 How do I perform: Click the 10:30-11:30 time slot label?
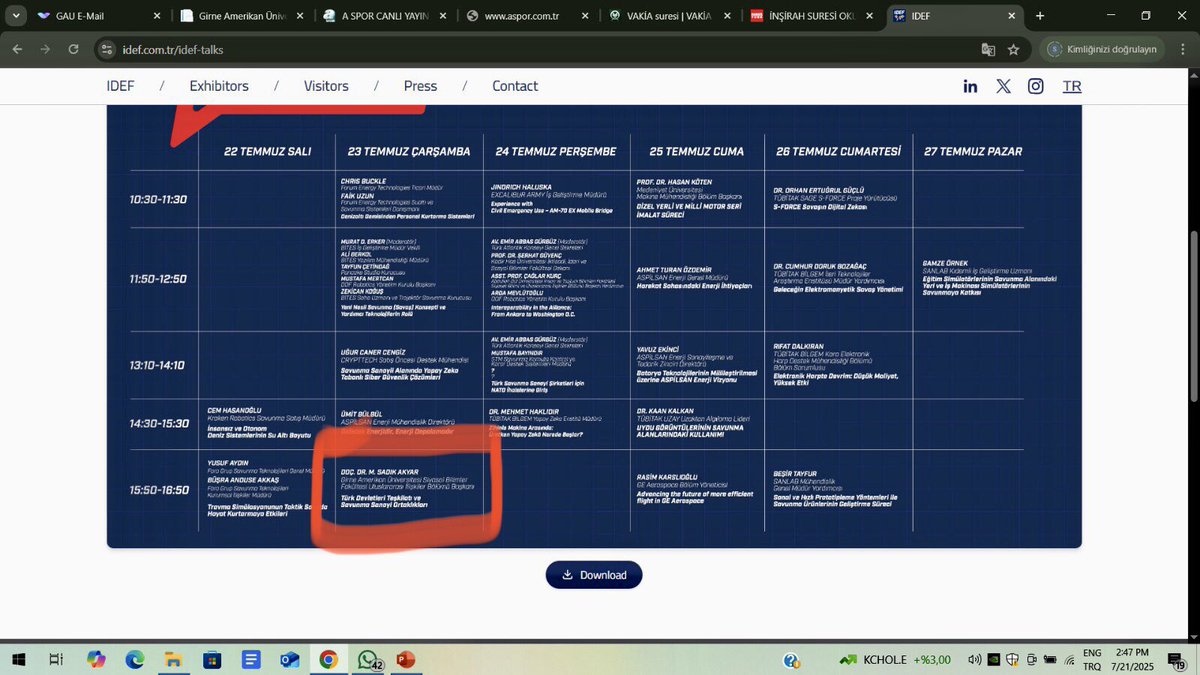[x=158, y=199]
